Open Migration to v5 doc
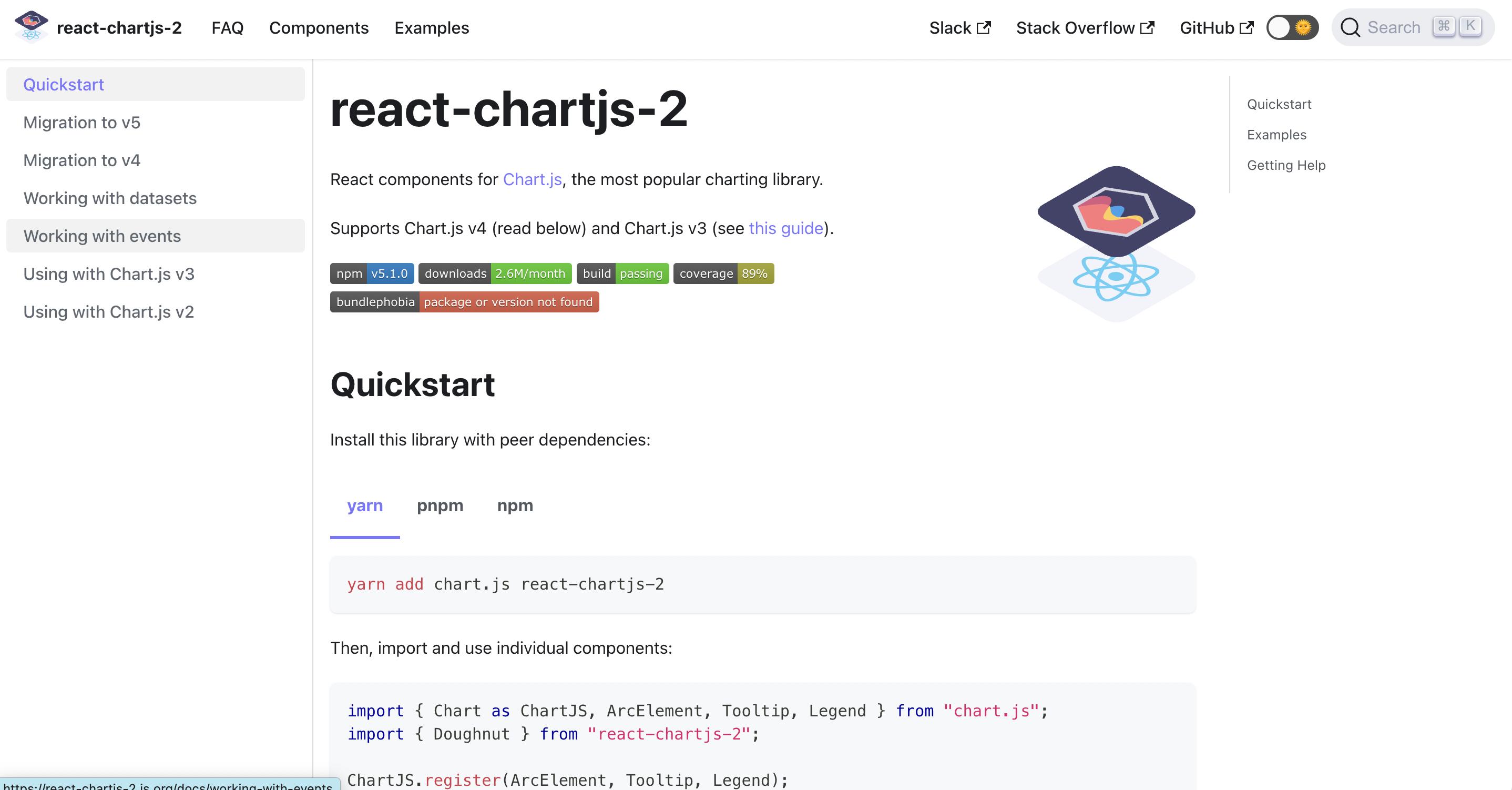This screenshot has height=790, width=1512. (x=155, y=122)
